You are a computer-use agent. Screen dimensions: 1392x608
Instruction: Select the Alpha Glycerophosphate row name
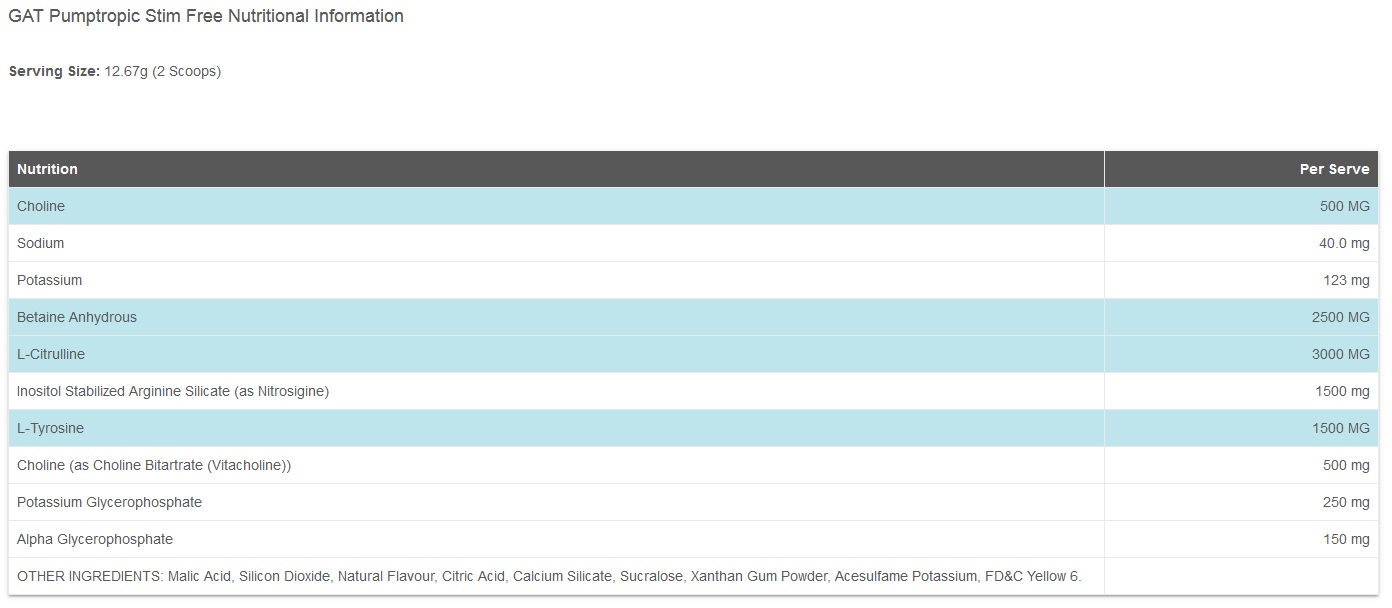(x=95, y=539)
